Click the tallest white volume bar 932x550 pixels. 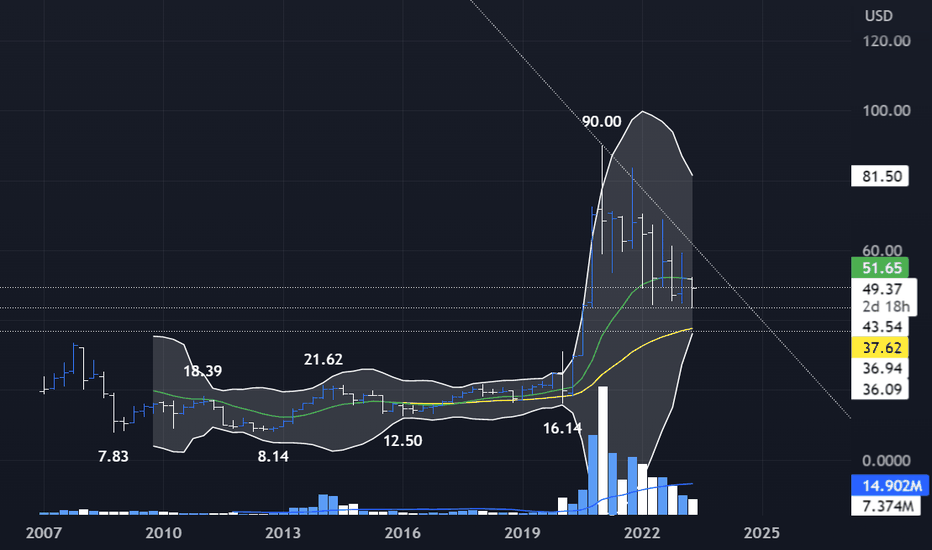point(603,450)
